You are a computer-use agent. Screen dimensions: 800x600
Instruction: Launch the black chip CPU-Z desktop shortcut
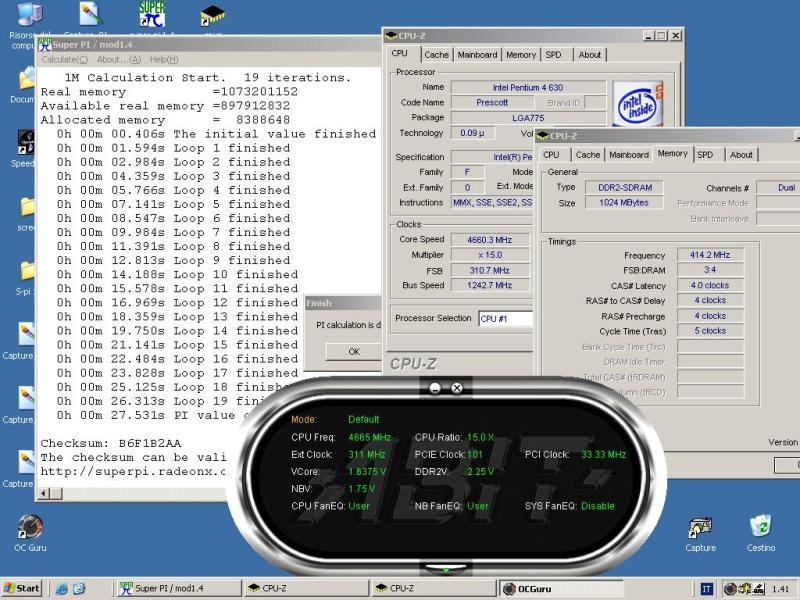[x=212, y=15]
